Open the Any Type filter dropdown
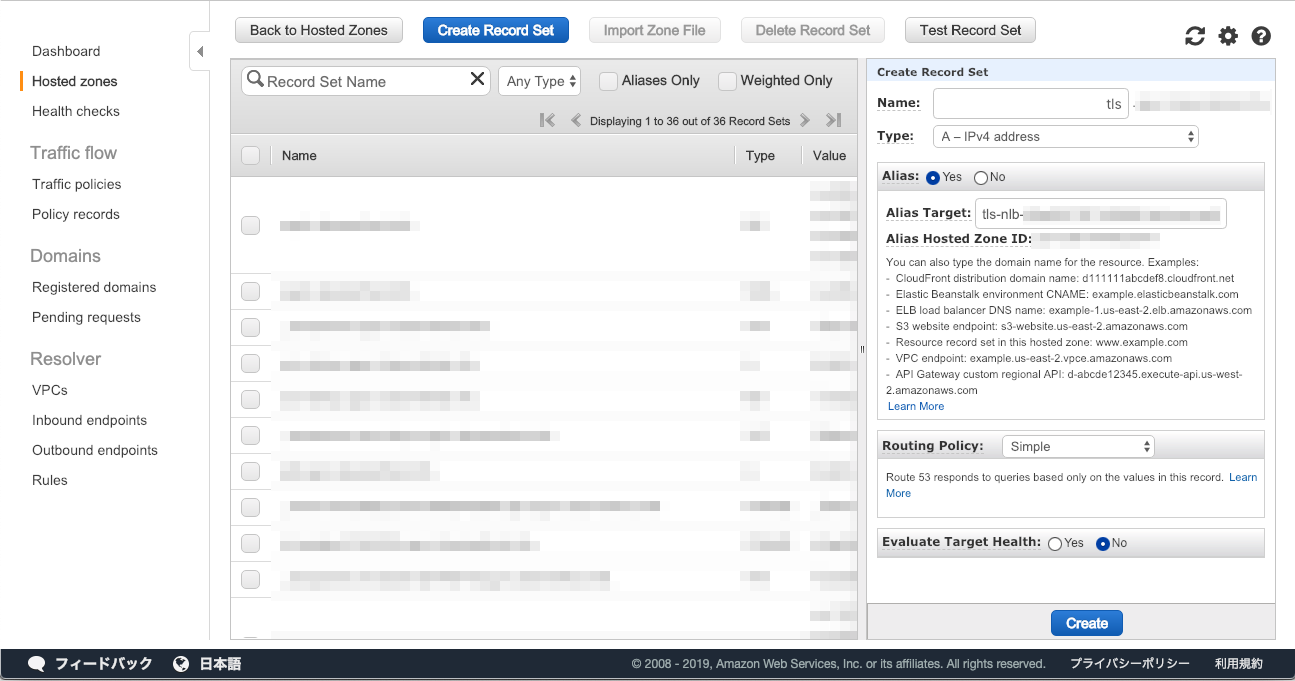 [540, 81]
